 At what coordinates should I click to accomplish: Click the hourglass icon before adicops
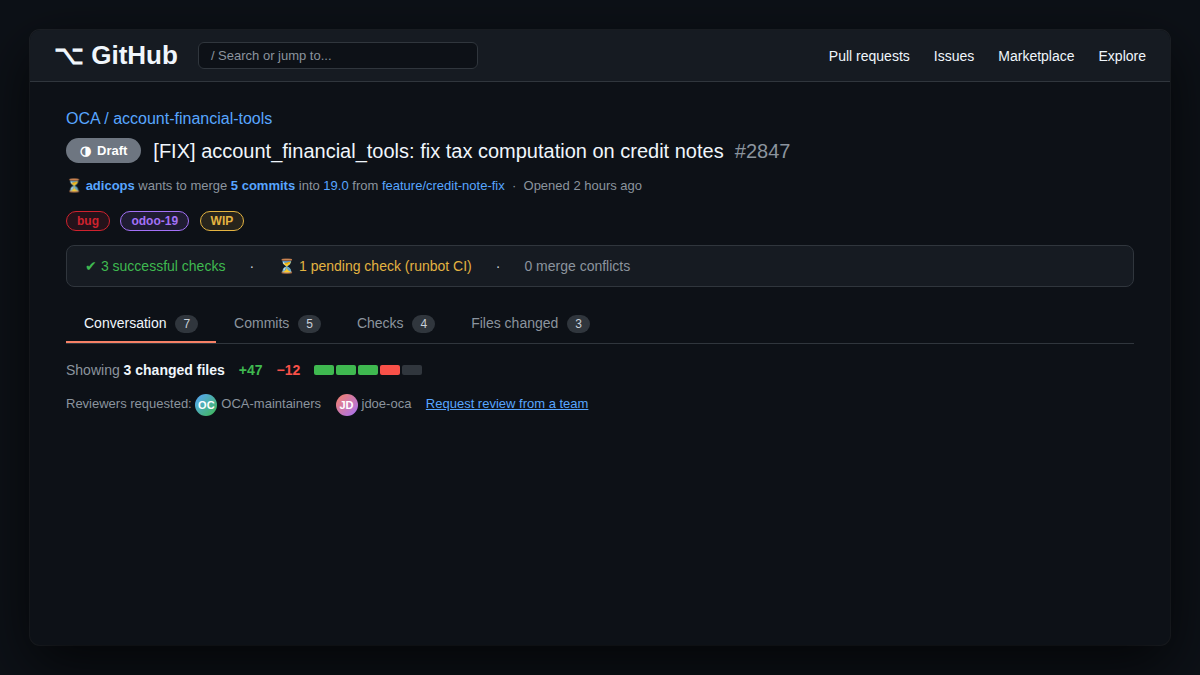pyautogui.click(x=73, y=186)
